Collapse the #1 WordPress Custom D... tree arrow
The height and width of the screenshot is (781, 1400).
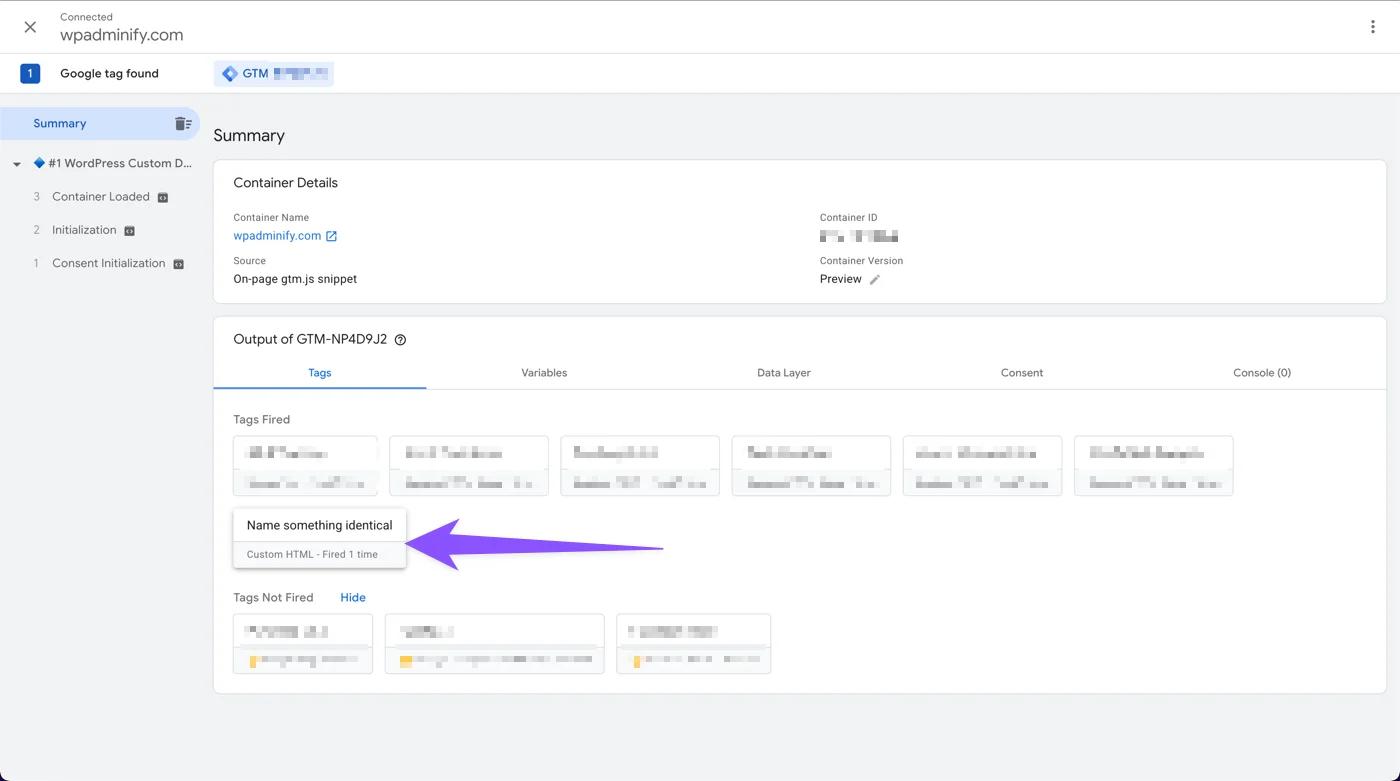pos(17,164)
